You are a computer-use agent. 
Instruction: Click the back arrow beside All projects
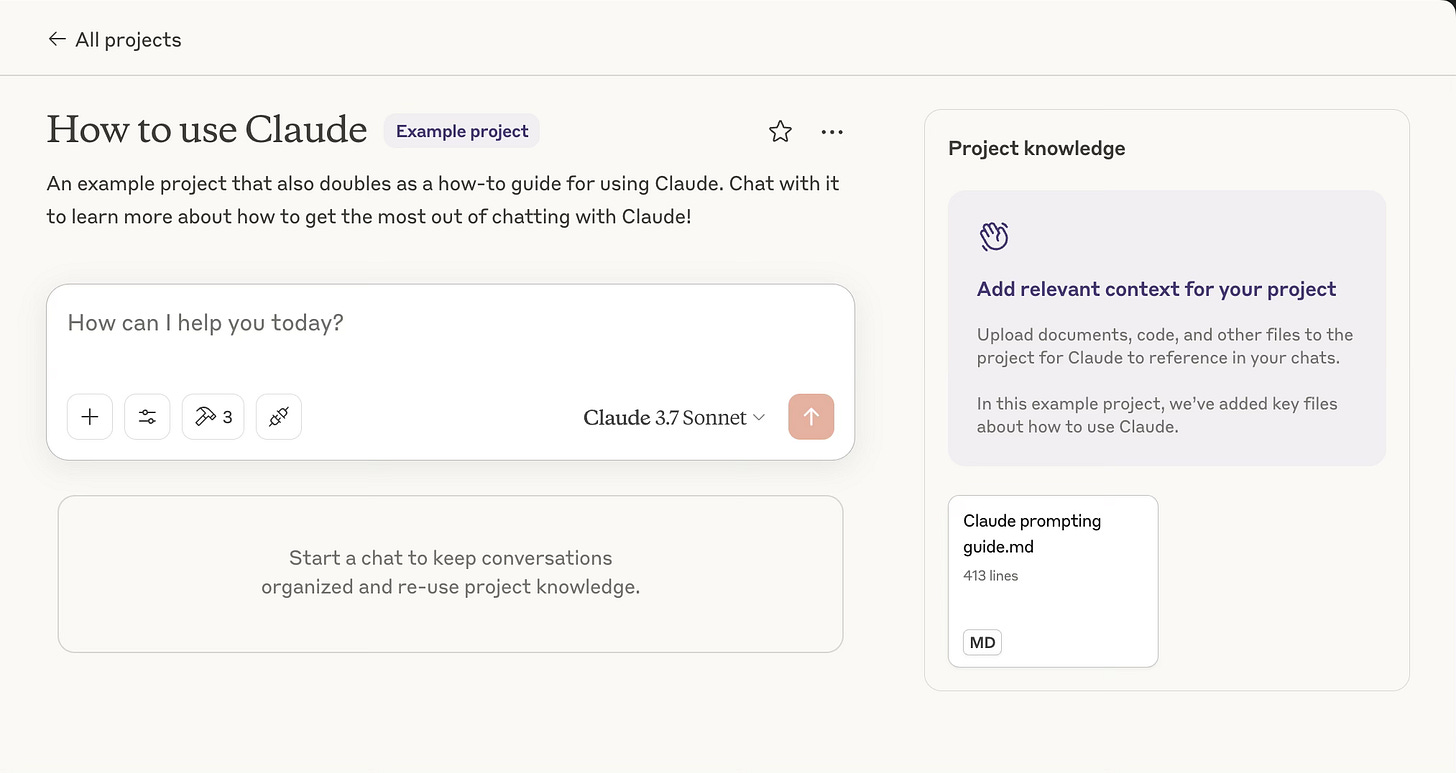pos(56,40)
